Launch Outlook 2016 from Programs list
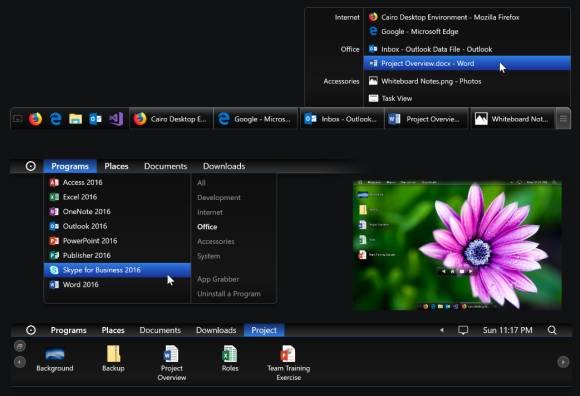Viewport: 580px width, 396px height. 117,226
